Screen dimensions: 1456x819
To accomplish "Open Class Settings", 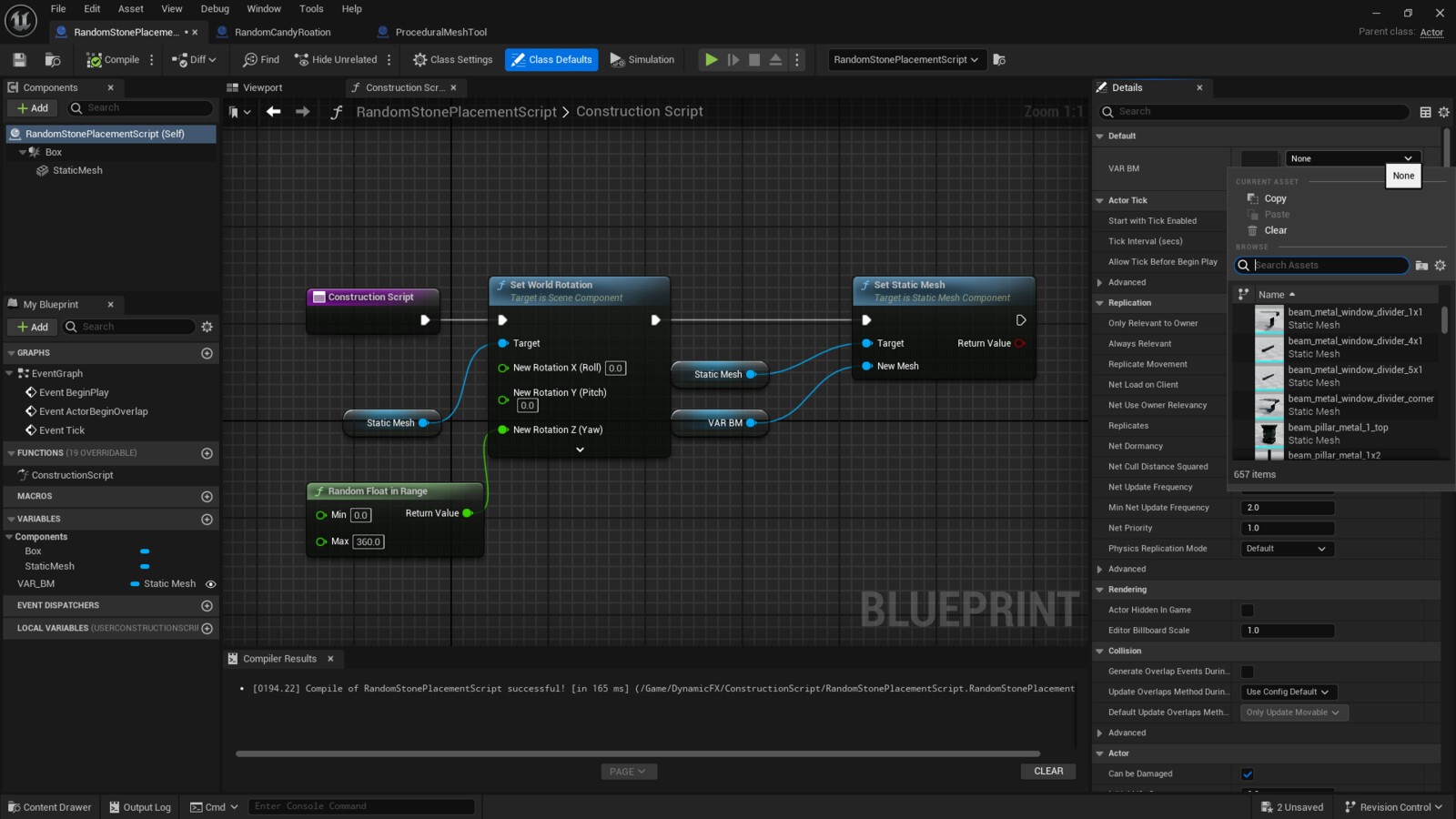I will (x=452, y=60).
